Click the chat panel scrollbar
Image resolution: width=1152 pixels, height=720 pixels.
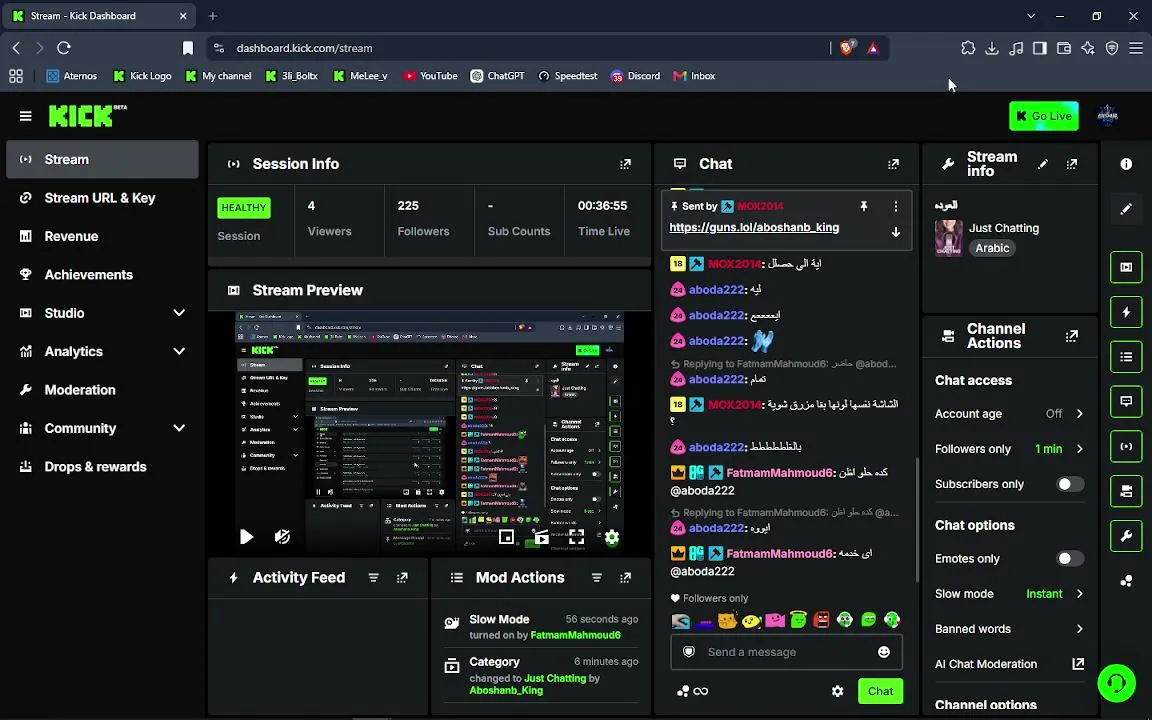pyautogui.click(x=916, y=520)
